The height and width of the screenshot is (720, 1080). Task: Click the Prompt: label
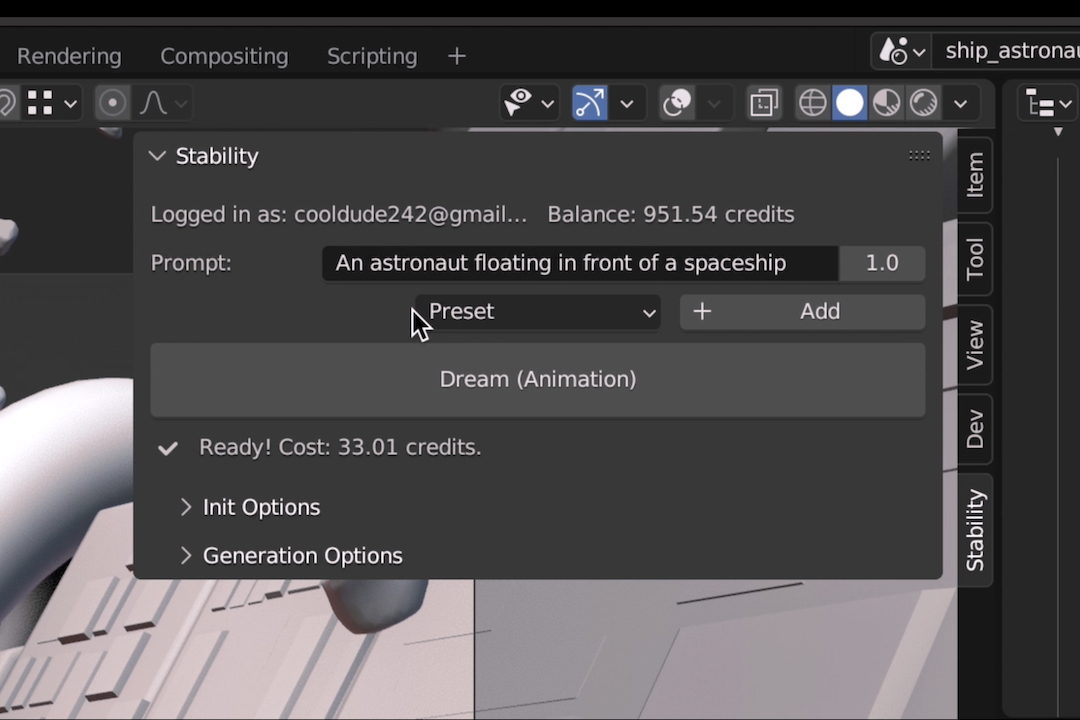191,263
